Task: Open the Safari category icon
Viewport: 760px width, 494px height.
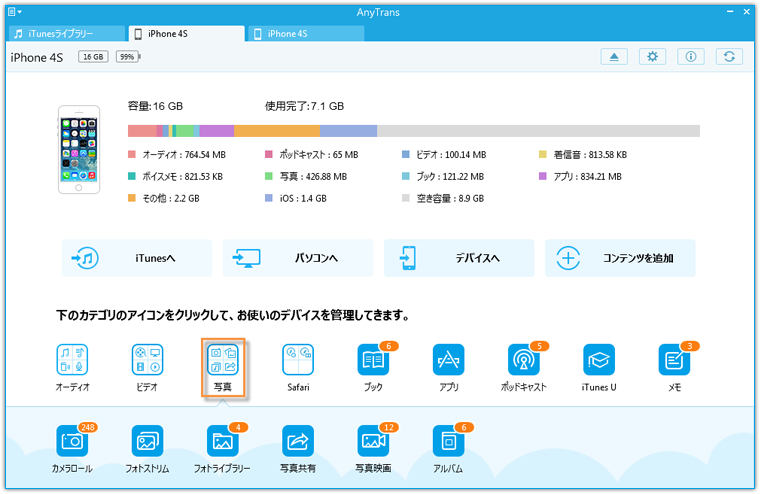Action: point(298,360)
